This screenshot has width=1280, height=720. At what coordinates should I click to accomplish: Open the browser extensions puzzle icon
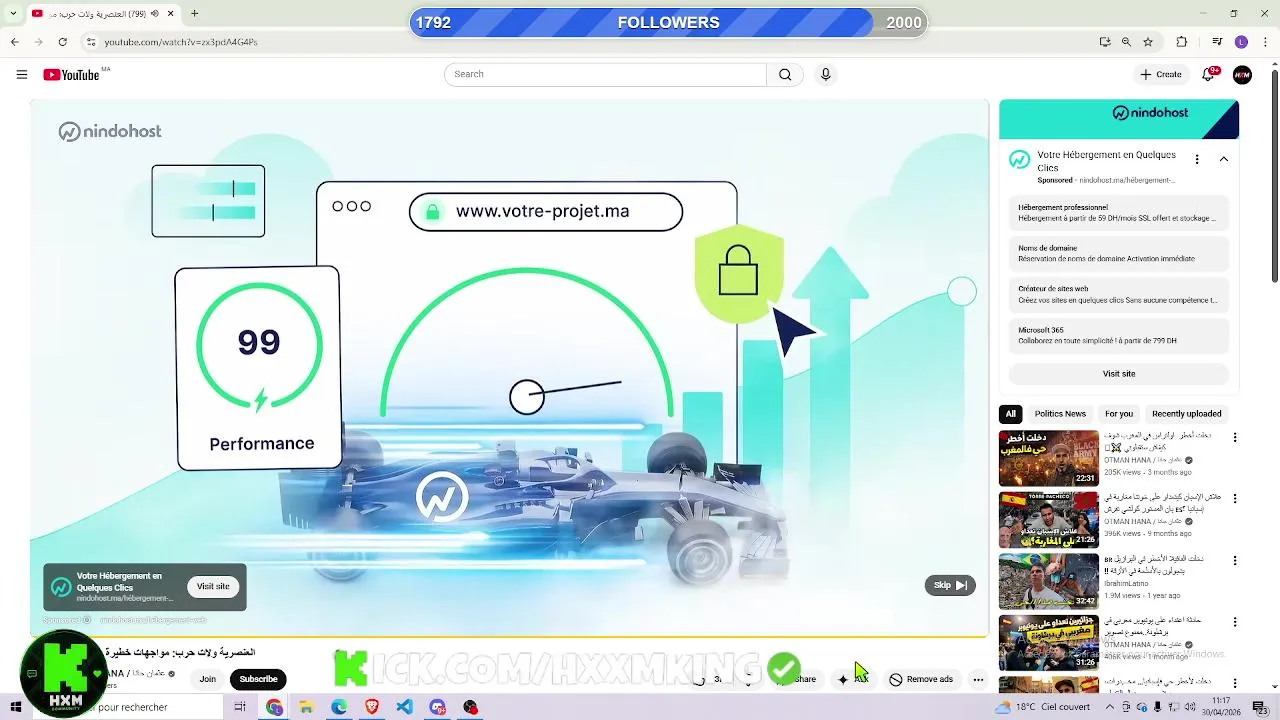pyautogui.click(x=1182, y=42)
